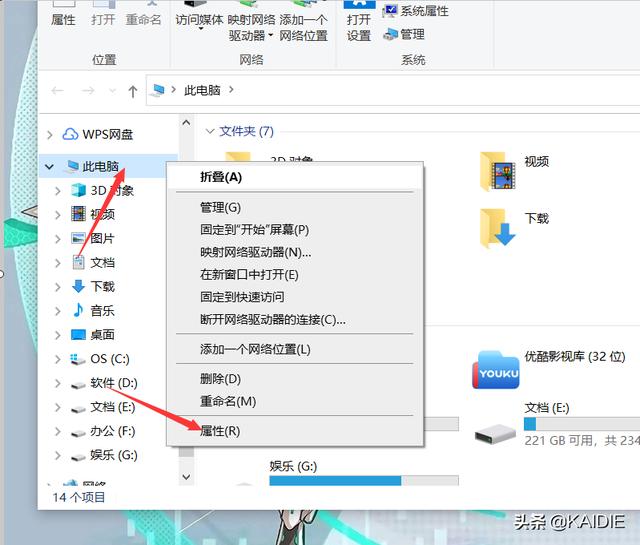Collapse the 此电脑 tree node

pyautogui.click(x=49, y=166)
